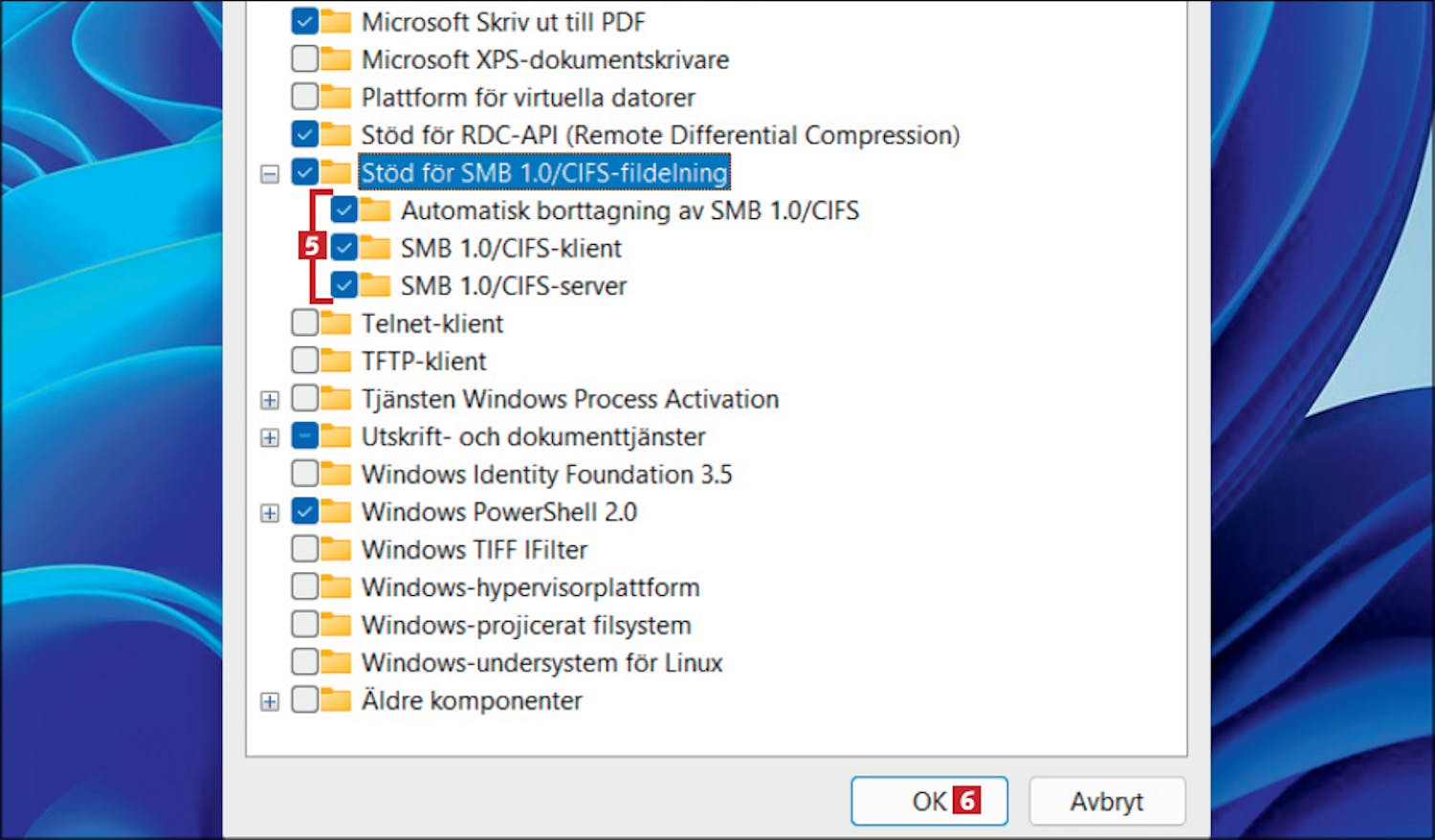Expand Tjänsten Windows Process Activation
Viewport: 1435px width, 840px height.
click(x=270, y=400)
